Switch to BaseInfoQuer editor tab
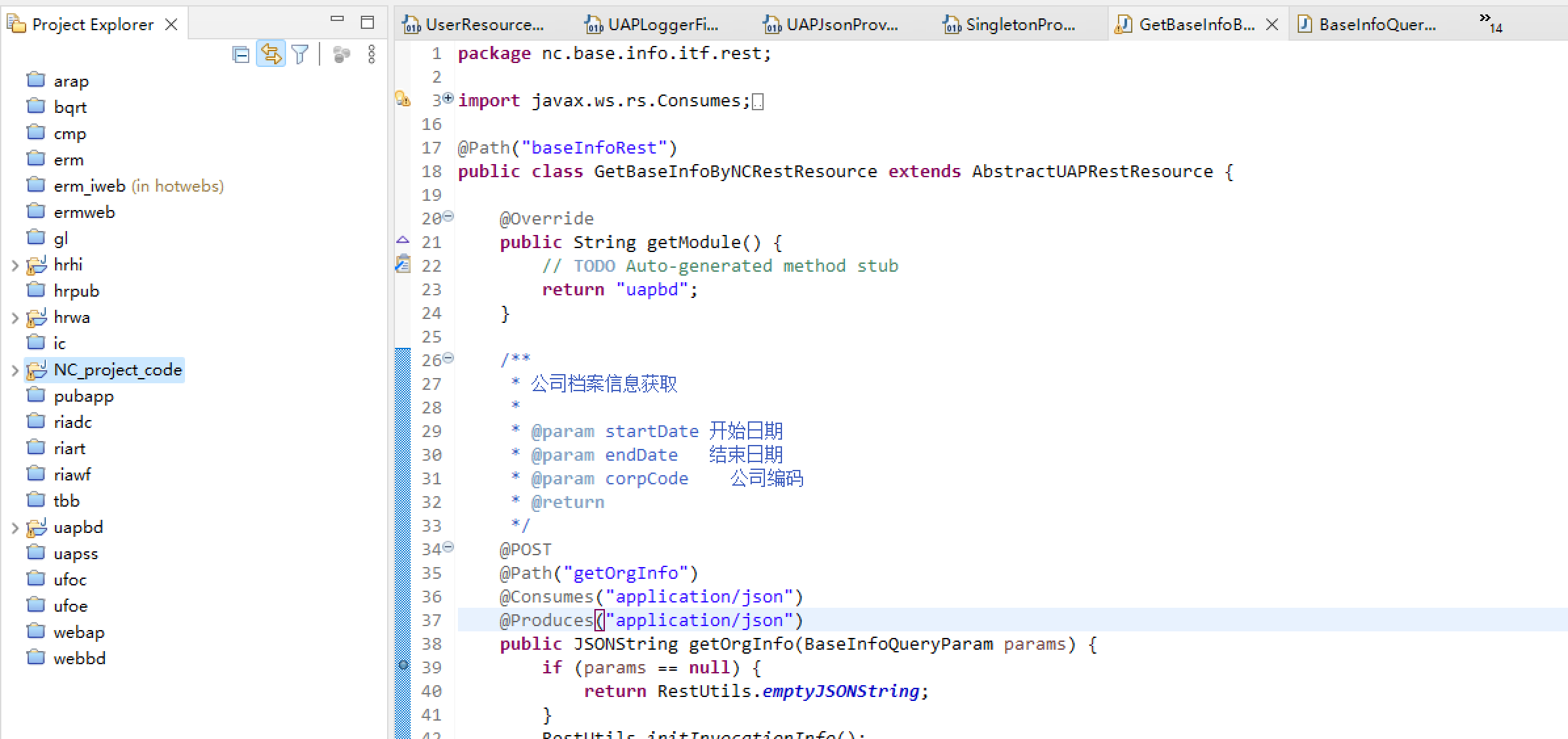Viewport: 1568px width, 739px height. 1376,25
